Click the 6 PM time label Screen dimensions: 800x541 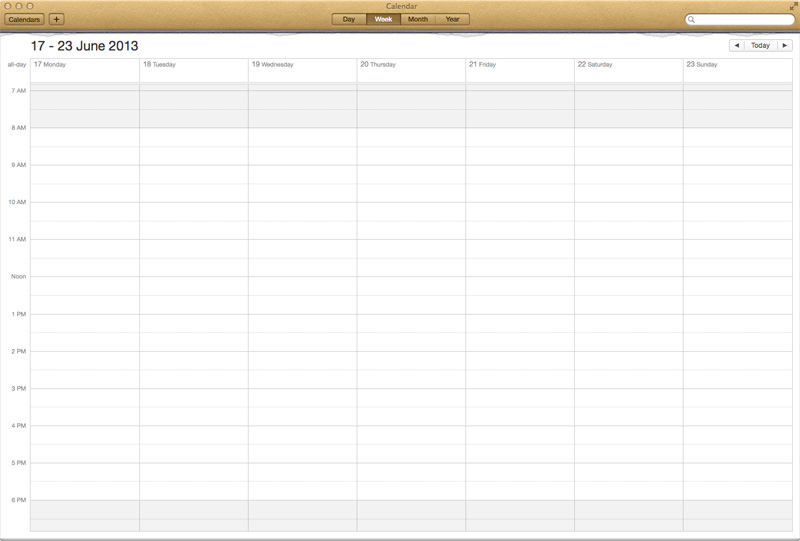[x=19, y=500]
